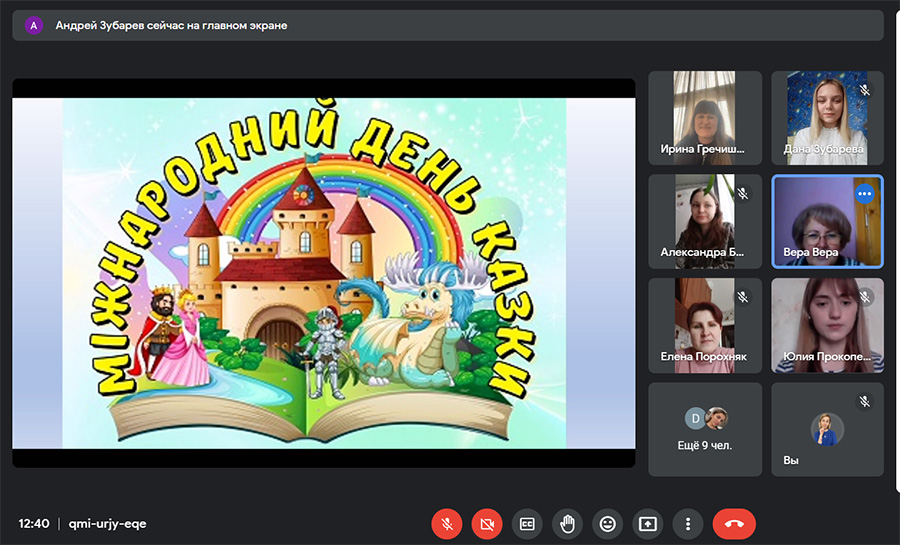Click the muted mic icon on Александра's tile
The height and width of the screenshot is (545, 900).
pyautogui.click(x=742, y=193)
